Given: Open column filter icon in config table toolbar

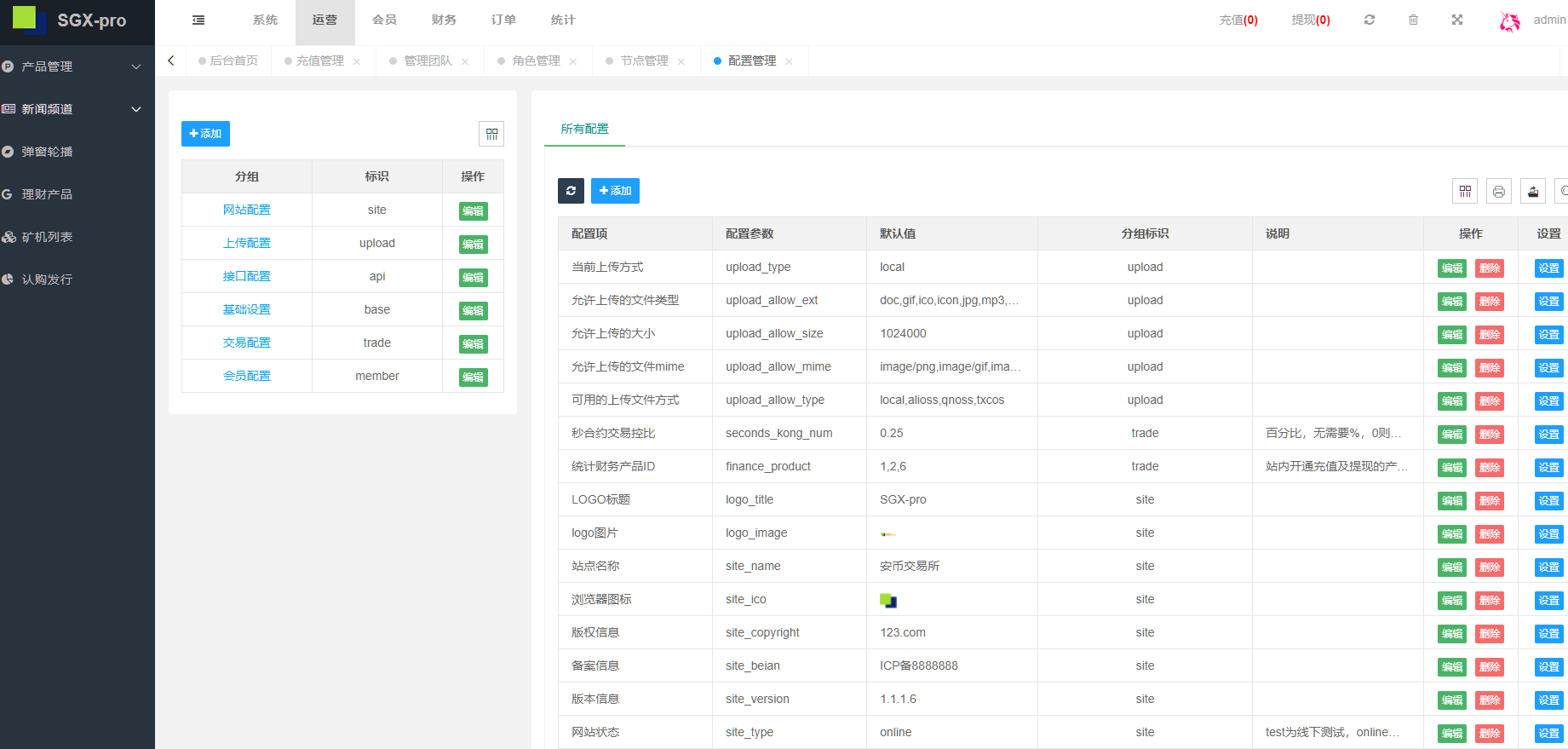Looking at the screenshot, I should 1465,192.
